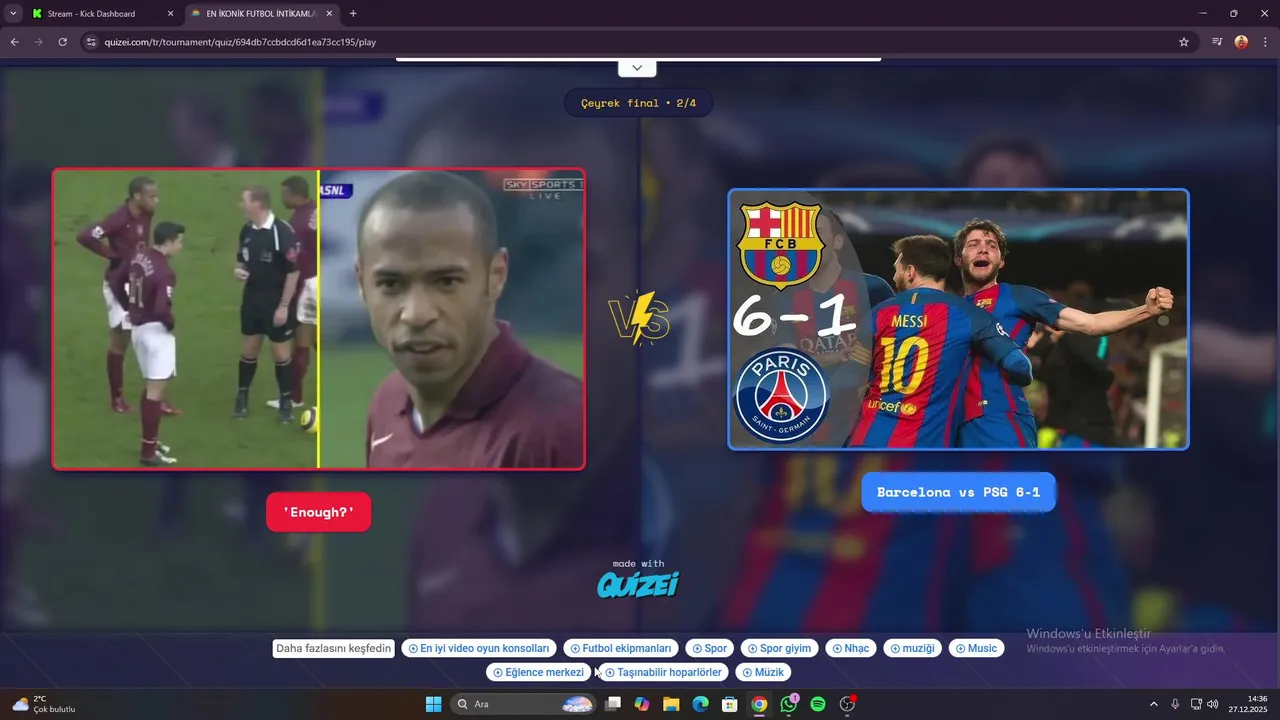Open the 'Music' link
The width and height of the screenshot is (1280, 720).
976,648
